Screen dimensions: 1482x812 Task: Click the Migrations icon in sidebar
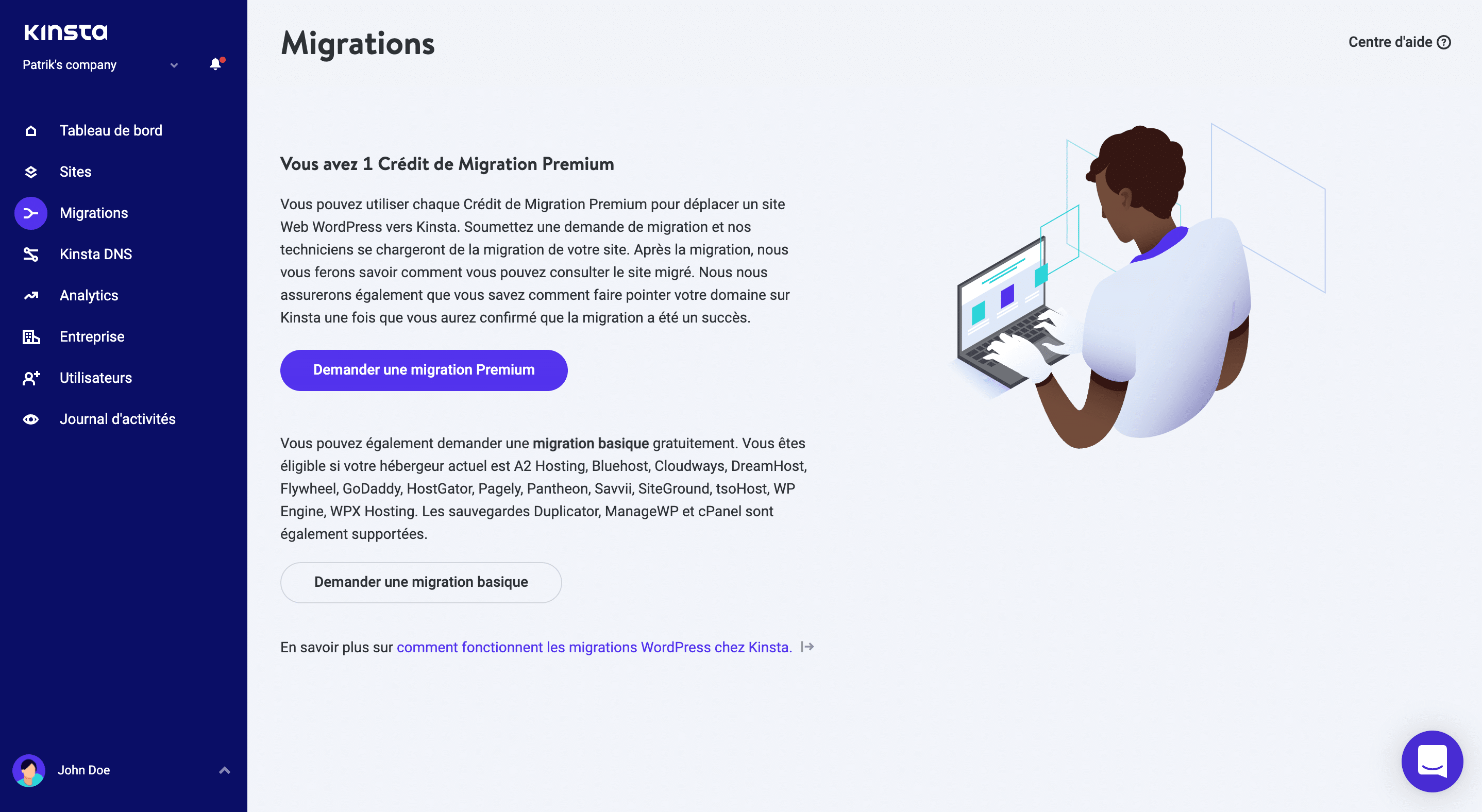pyautogui.click(x=30, y=212)
